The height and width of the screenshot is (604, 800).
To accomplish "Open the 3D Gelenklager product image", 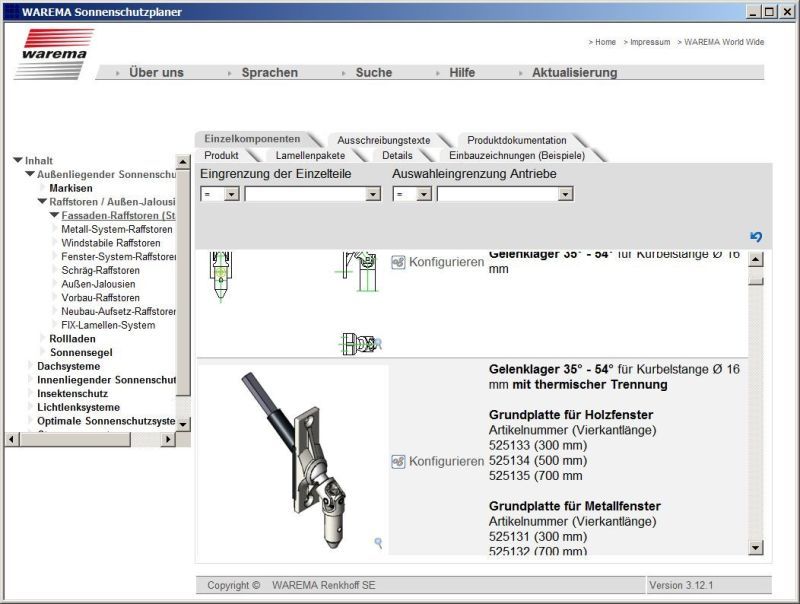I will [292, 460].
